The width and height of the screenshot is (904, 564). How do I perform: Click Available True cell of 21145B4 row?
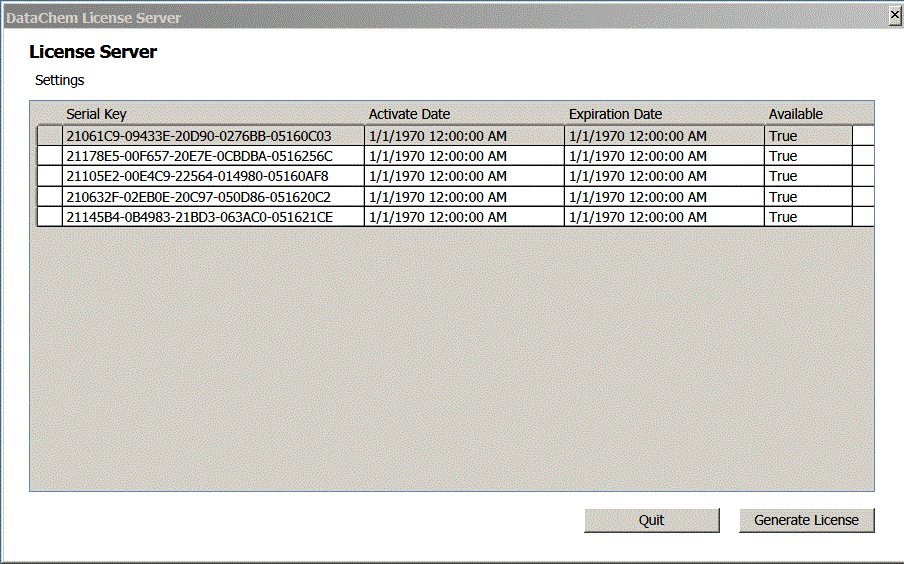click(x=808, y=217)
